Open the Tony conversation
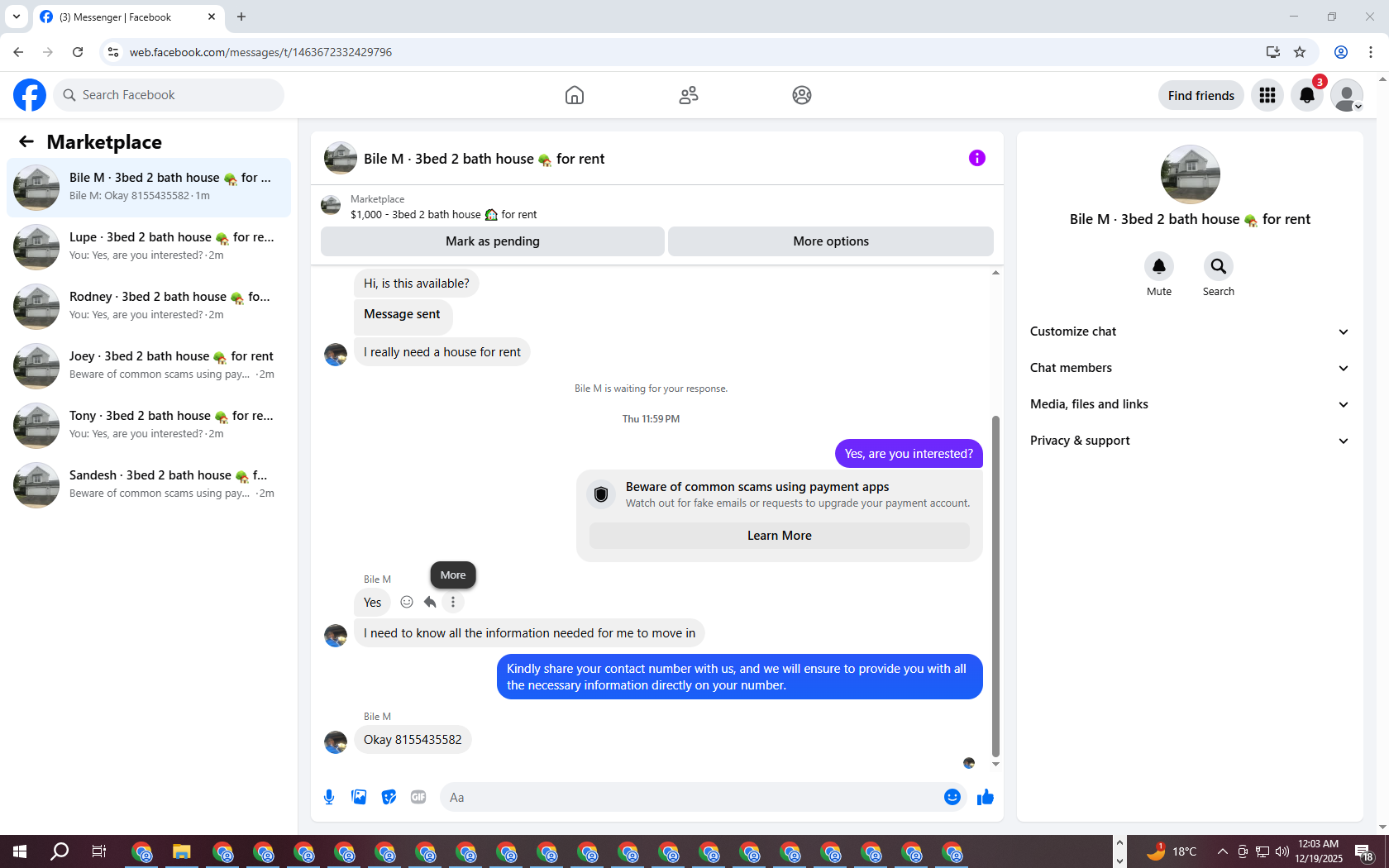Viewport: 1389px width, 868px height. point(149,426)
